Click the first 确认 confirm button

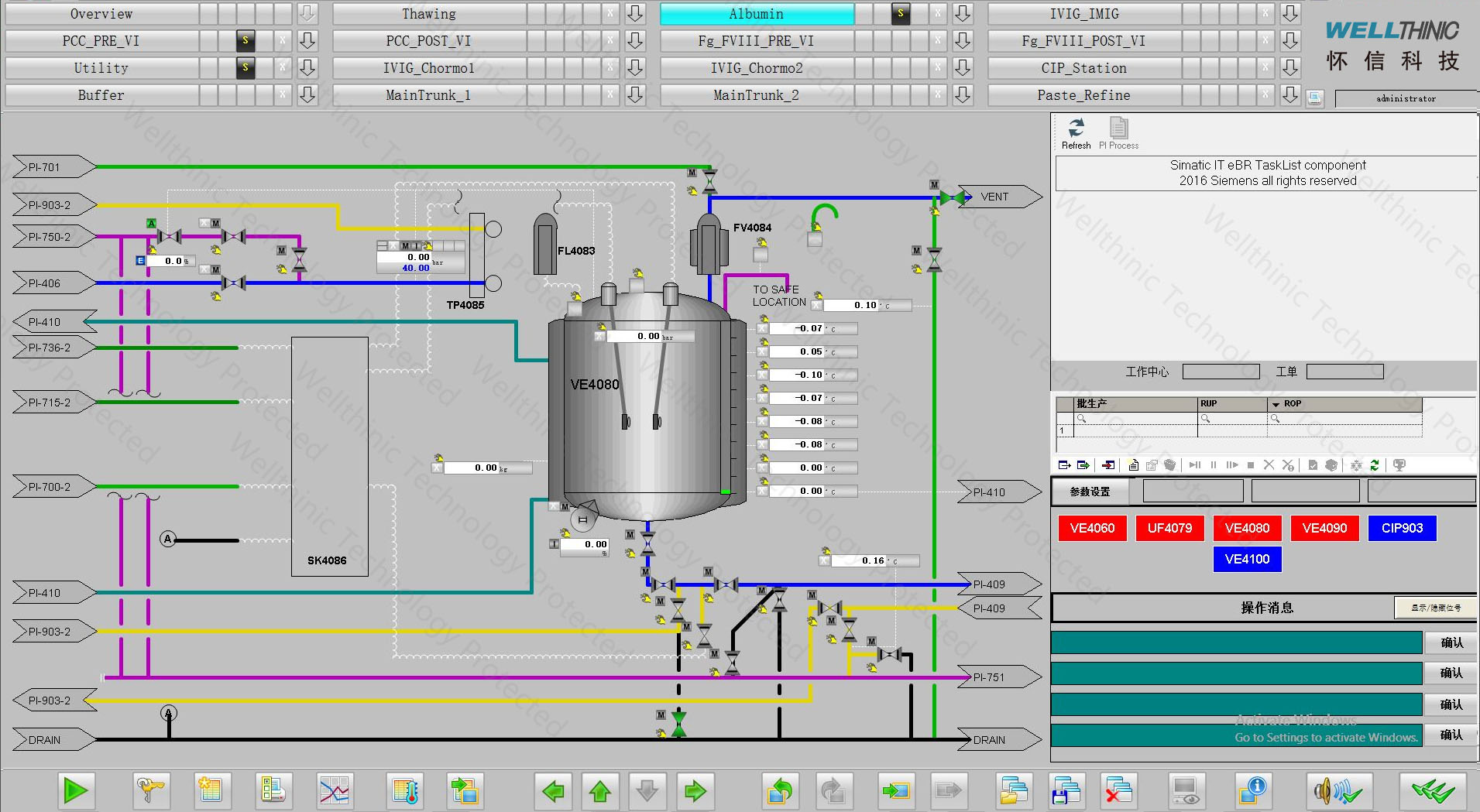pos(1451,642)
